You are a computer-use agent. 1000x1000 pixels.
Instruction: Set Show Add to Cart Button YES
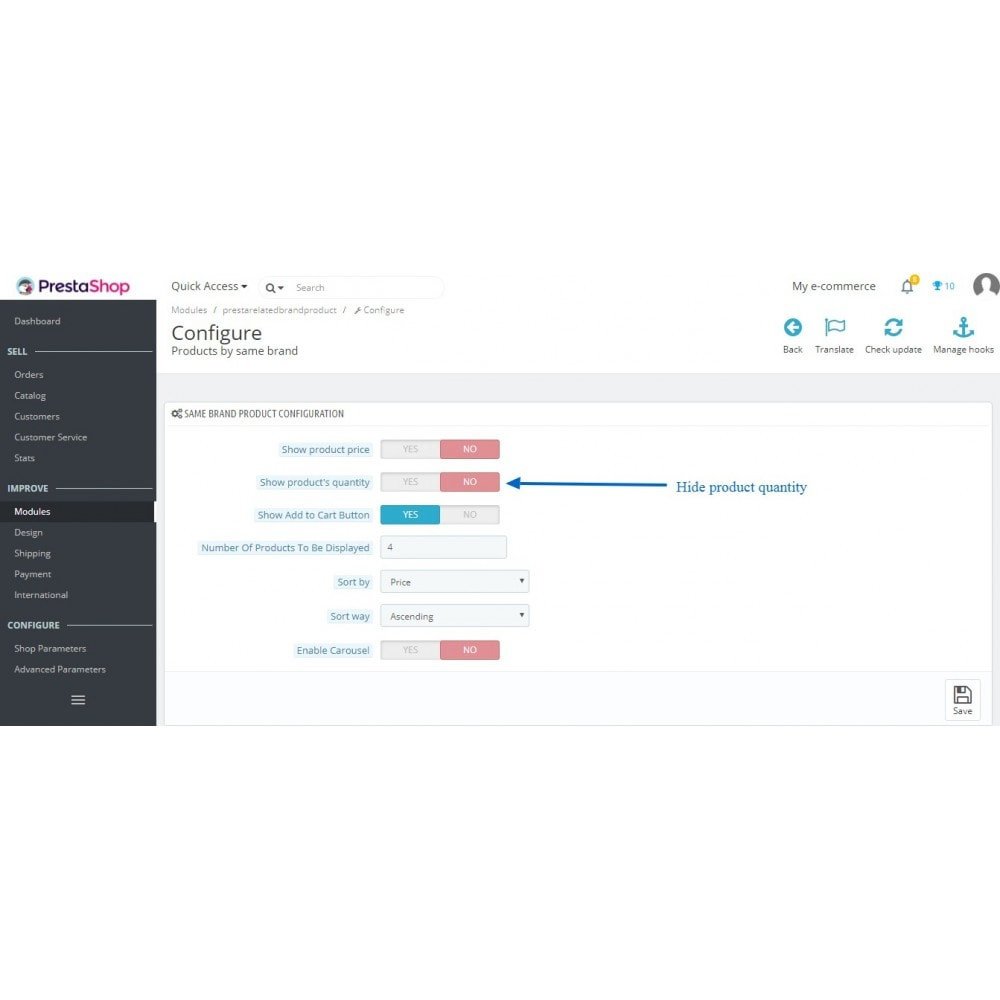click(x=410, y=514)
